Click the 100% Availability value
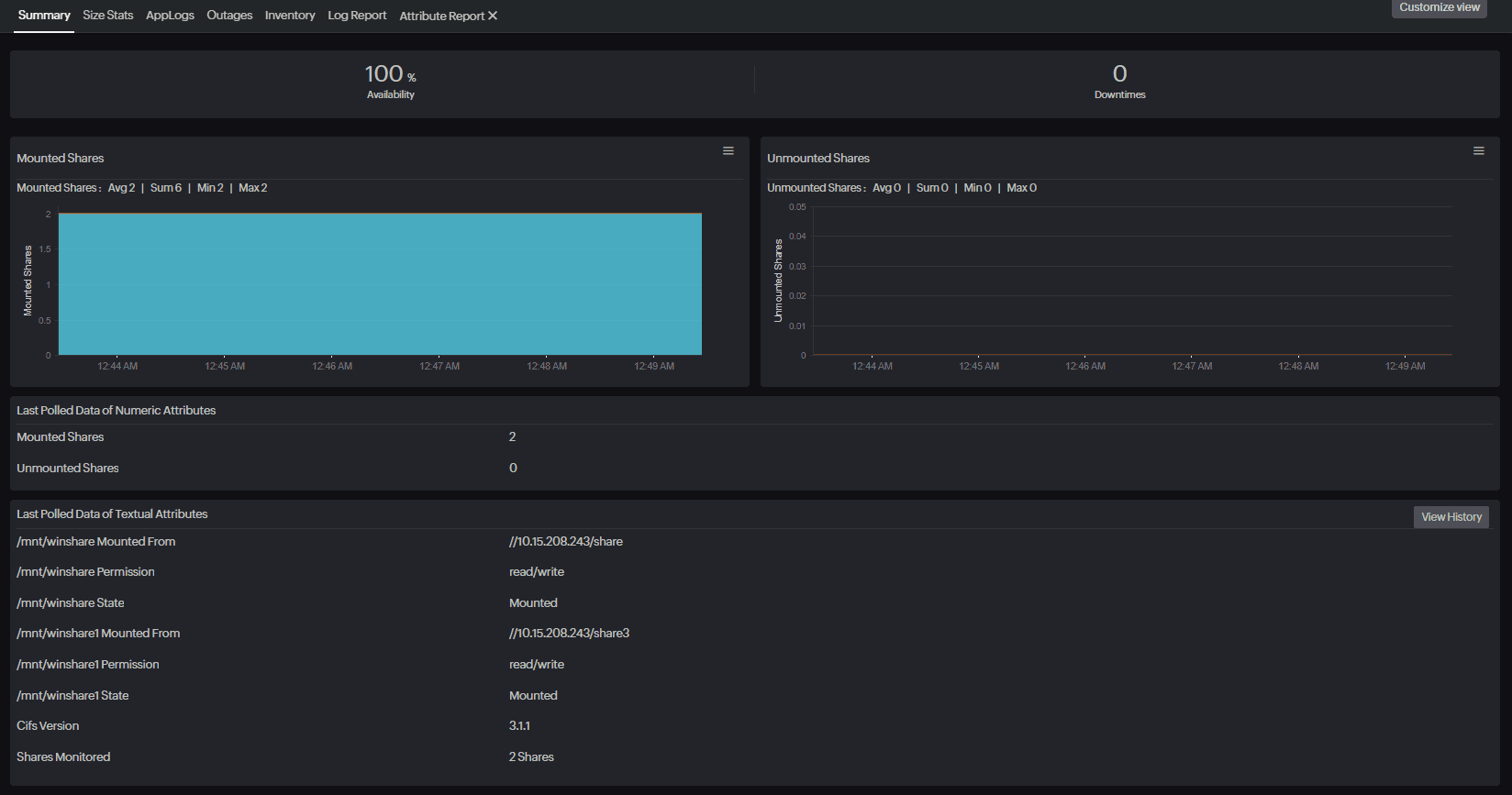1512x795 pixels. point(391,74)
